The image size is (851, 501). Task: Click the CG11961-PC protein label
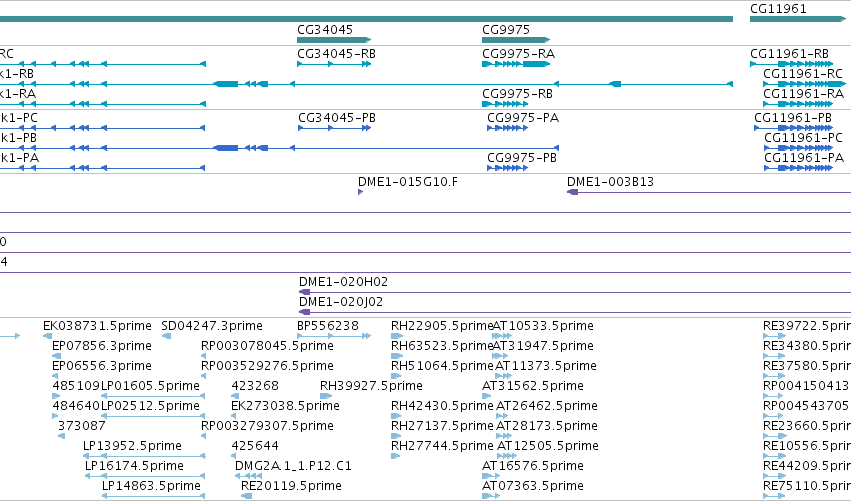803,138
